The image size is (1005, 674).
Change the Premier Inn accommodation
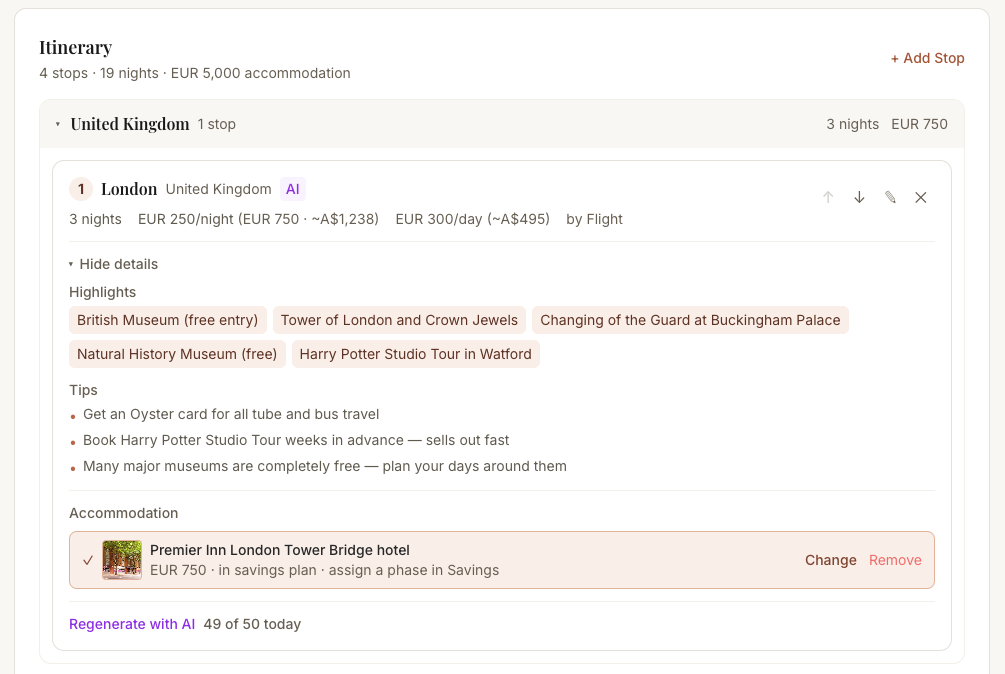[830, 560]
